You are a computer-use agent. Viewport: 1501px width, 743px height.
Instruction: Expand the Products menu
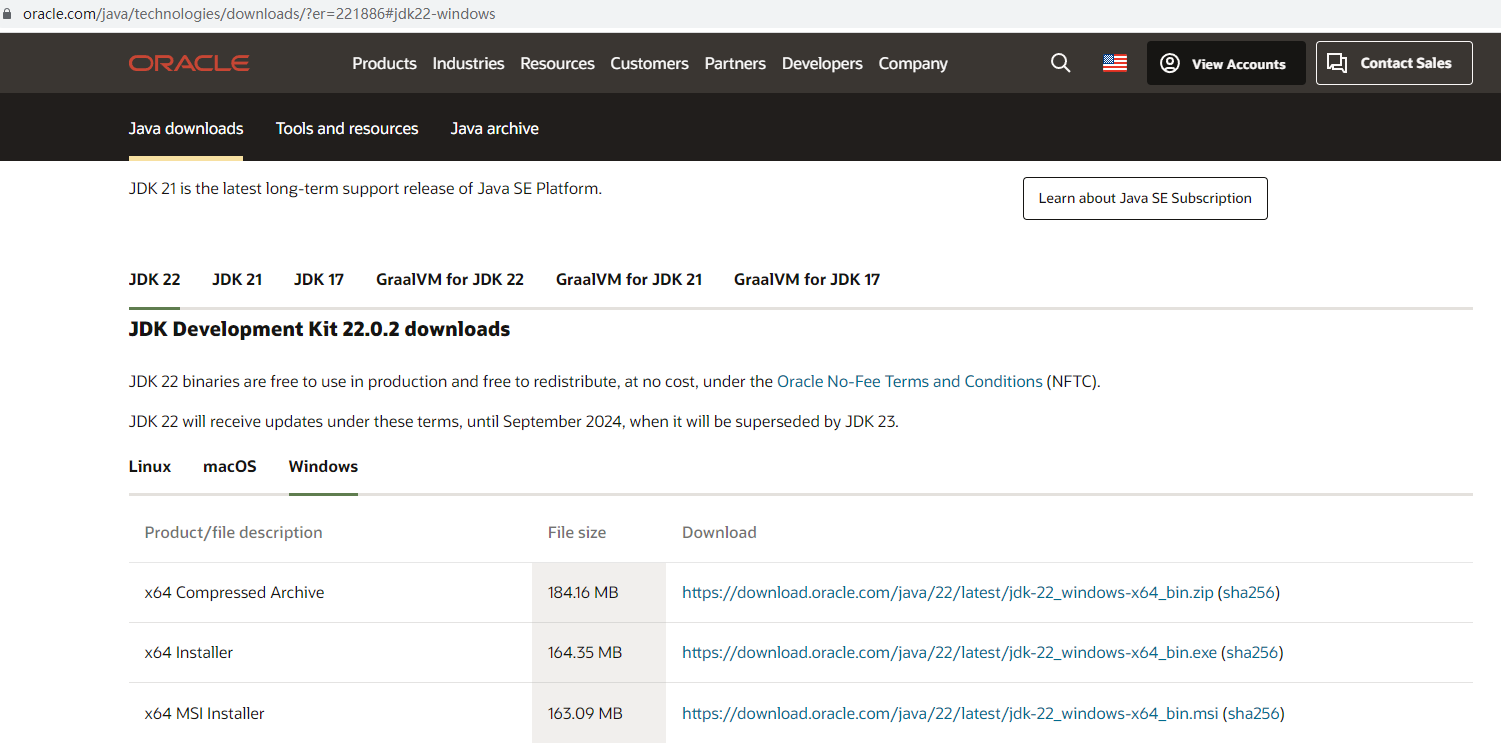(384, 63)
